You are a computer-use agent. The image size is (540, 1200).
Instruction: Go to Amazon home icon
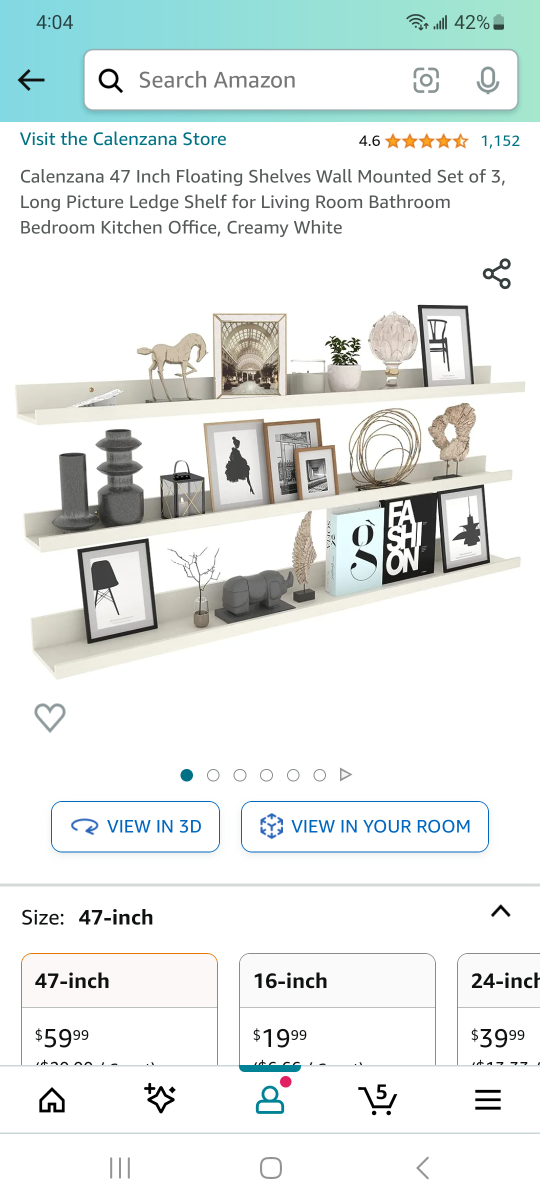[52, 1100]
